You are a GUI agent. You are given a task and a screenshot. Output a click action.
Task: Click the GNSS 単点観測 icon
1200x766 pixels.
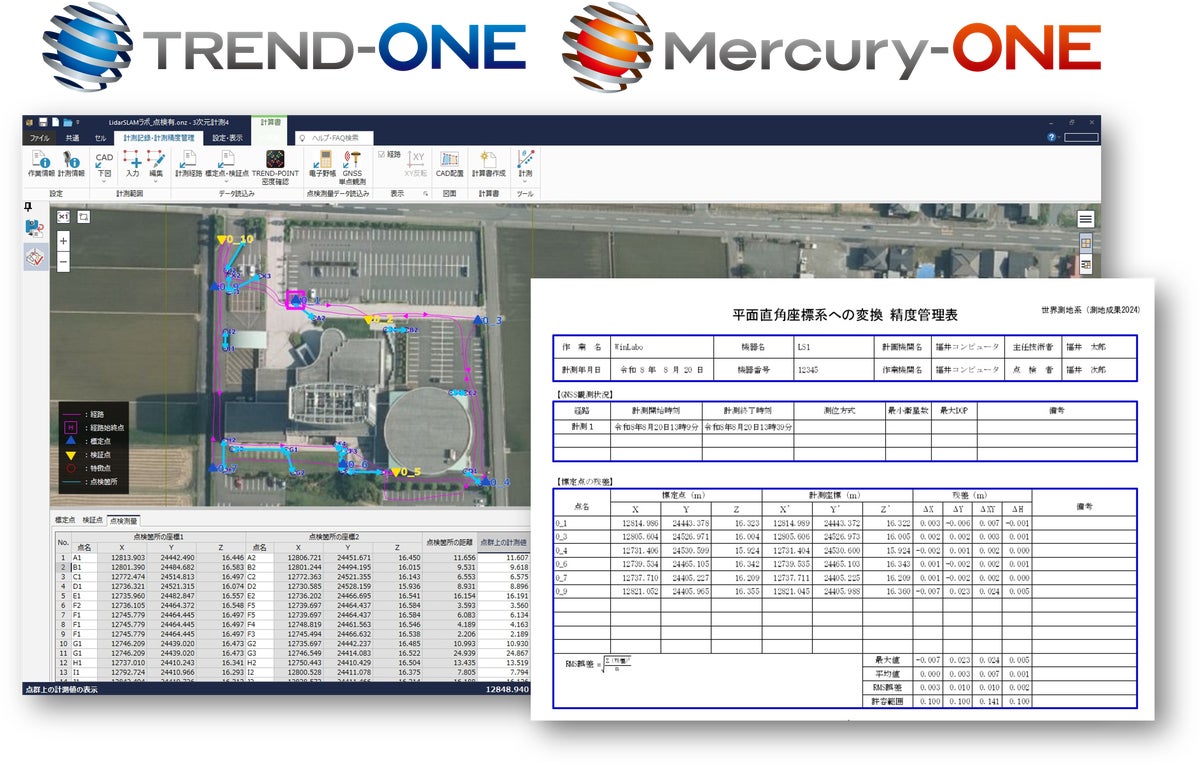coord(352,168)
